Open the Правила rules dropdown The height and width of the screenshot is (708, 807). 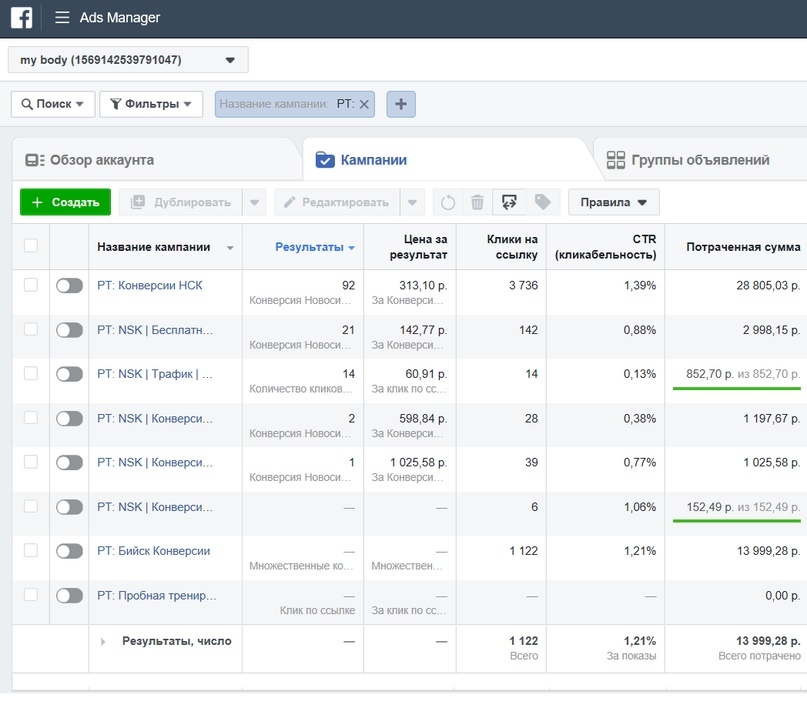tap(613, 202)
